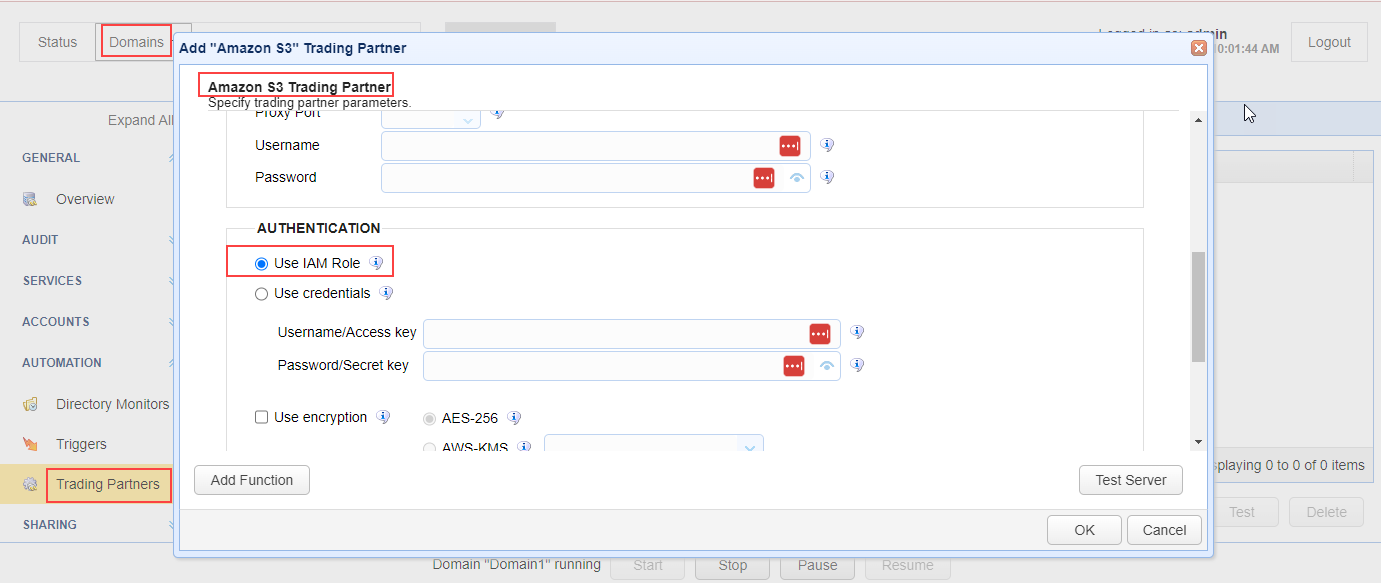Click info icon next to Use encryption

coord(383,417)
